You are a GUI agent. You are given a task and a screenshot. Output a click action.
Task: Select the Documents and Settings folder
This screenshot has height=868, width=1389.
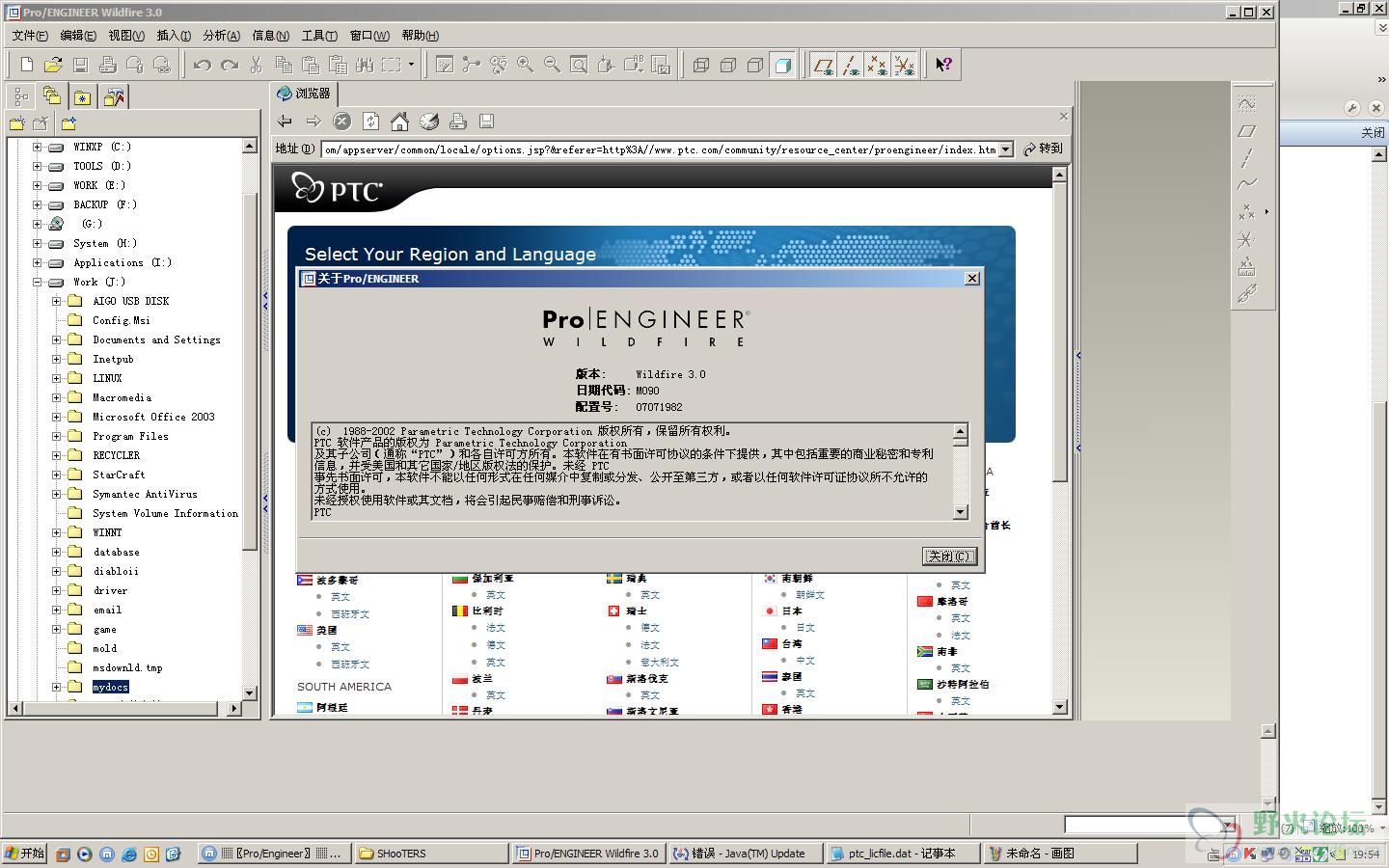156,339
